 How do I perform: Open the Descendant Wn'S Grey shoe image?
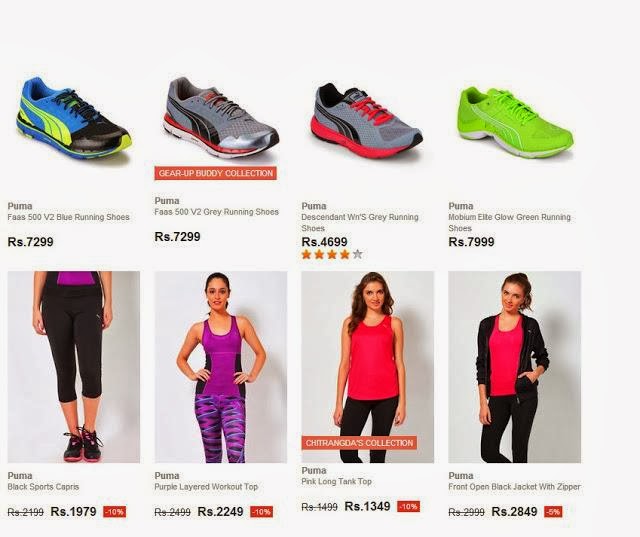[368, 121]
